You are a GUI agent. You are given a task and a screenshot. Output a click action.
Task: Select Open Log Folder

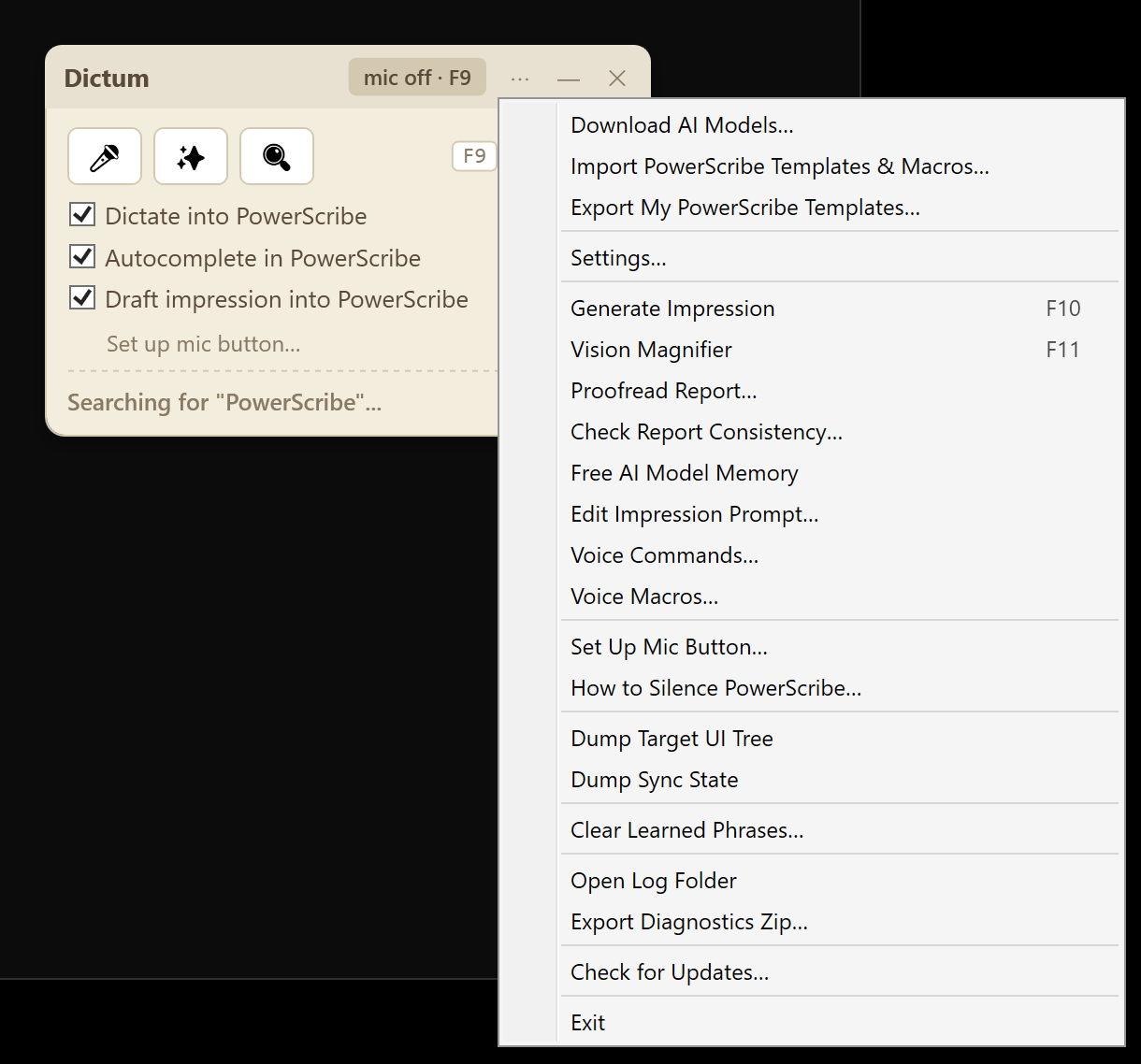(840, 881)
